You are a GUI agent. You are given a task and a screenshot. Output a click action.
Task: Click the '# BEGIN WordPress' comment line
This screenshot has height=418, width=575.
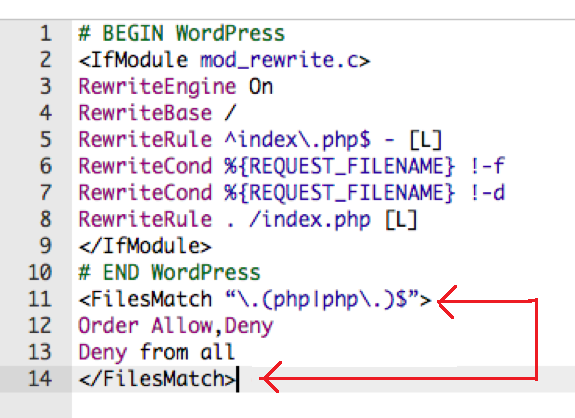[x=182, y=34]
